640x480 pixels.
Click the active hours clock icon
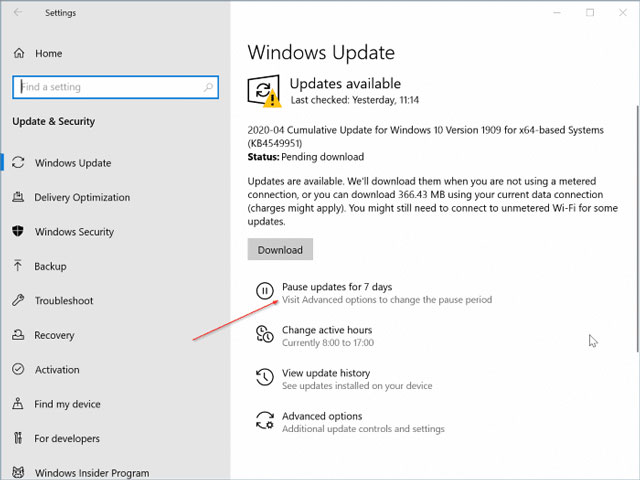264,334
